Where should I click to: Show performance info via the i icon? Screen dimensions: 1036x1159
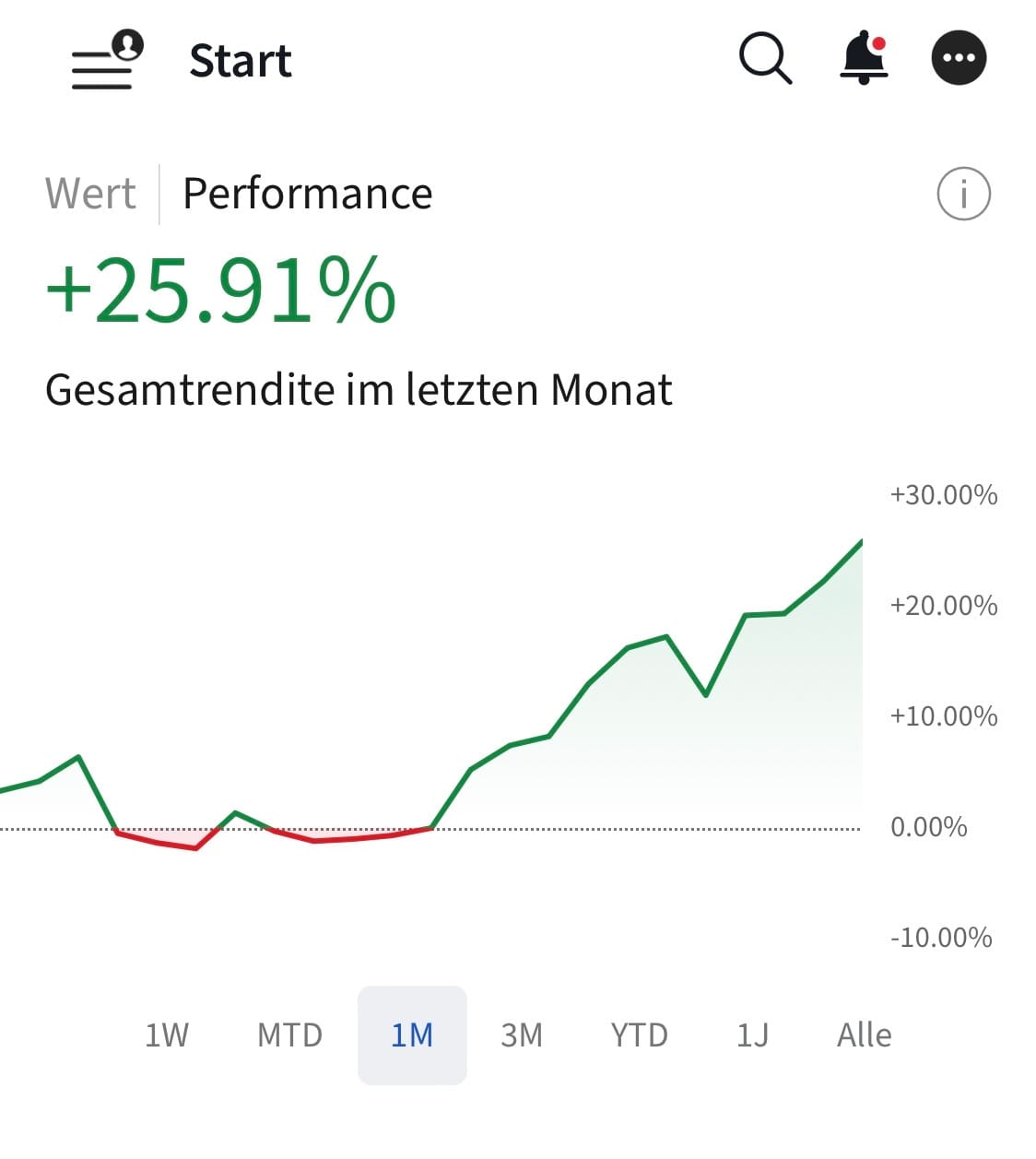tap(963, 195)
